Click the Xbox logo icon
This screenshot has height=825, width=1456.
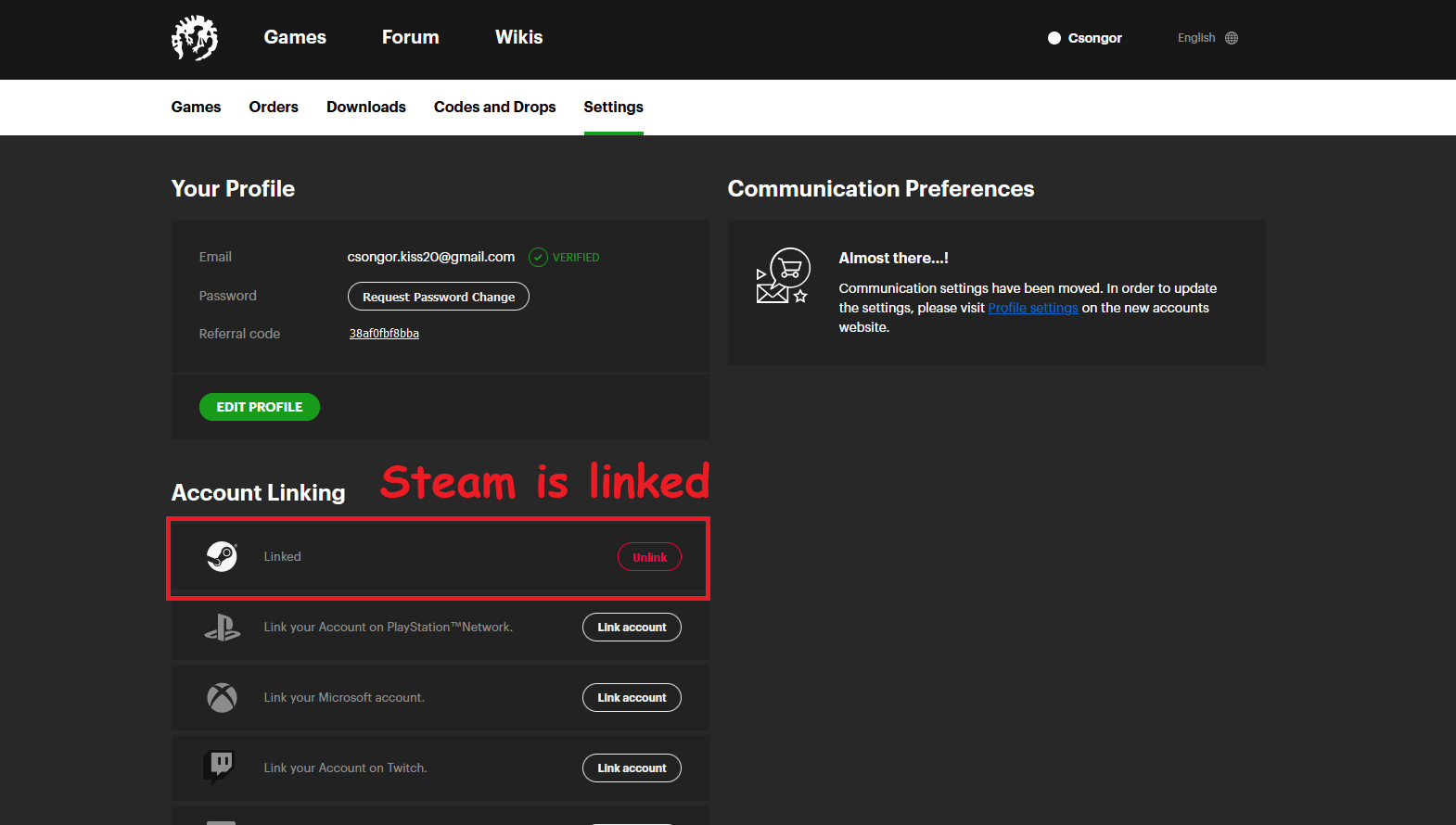[222, 697]
